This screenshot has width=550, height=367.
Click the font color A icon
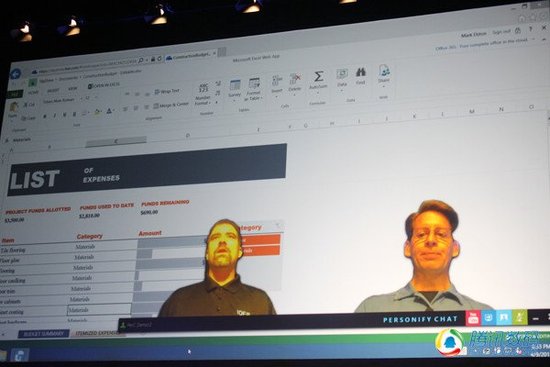point(109,111)
